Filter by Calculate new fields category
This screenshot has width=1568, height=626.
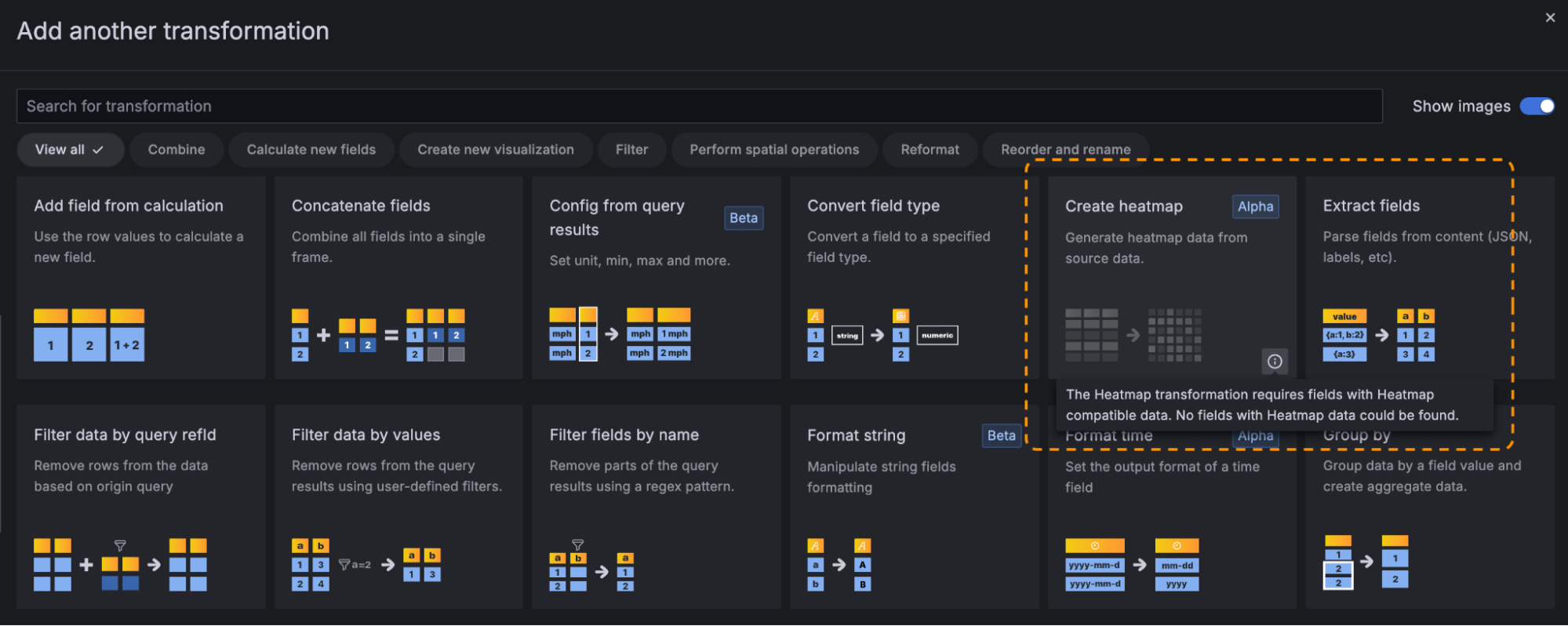coord(311,150)
